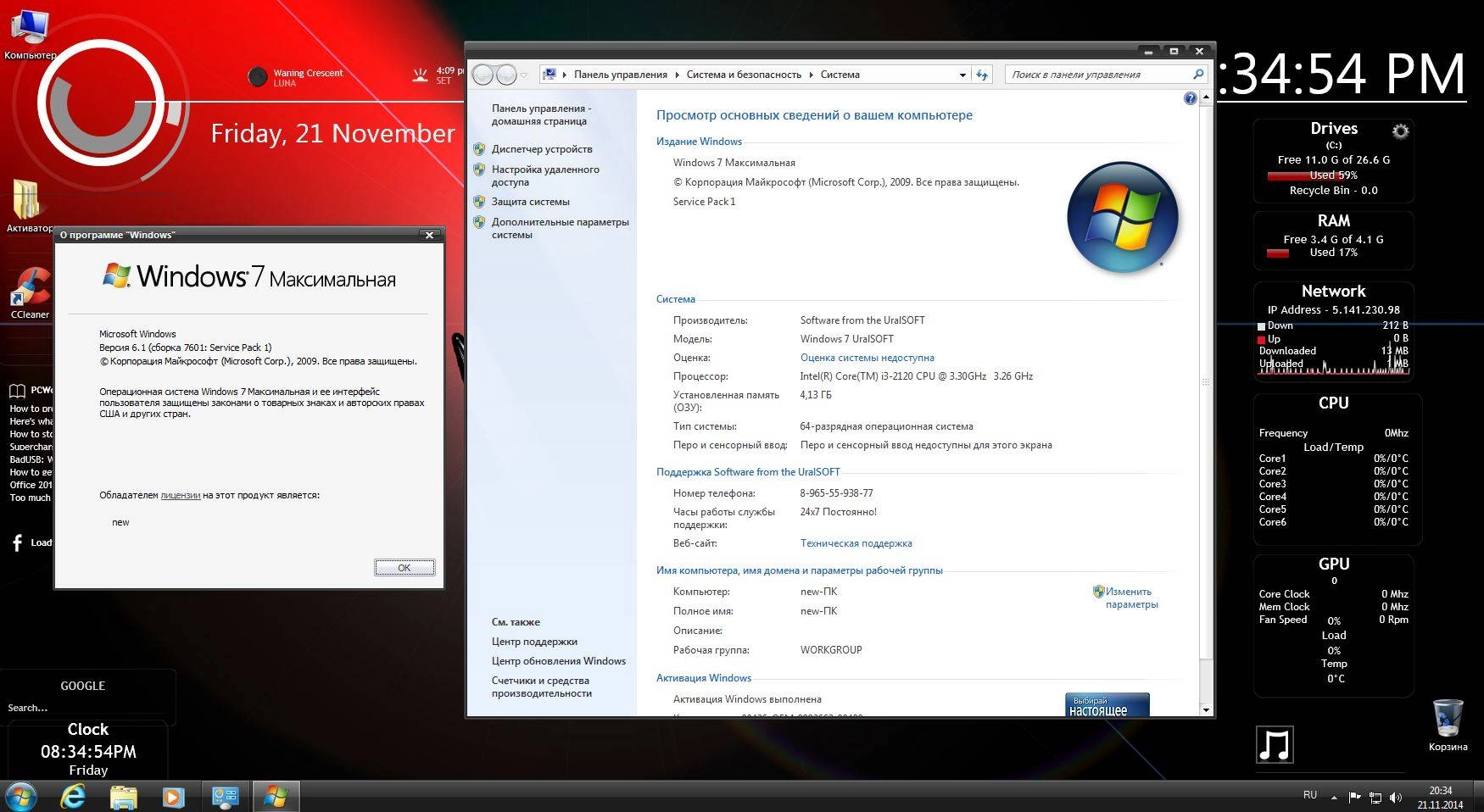The height and width of the screenshot is (812, 1484).
Task: Expand Система и безопасность breadcrumb arrow
Action: click(812, 75)
